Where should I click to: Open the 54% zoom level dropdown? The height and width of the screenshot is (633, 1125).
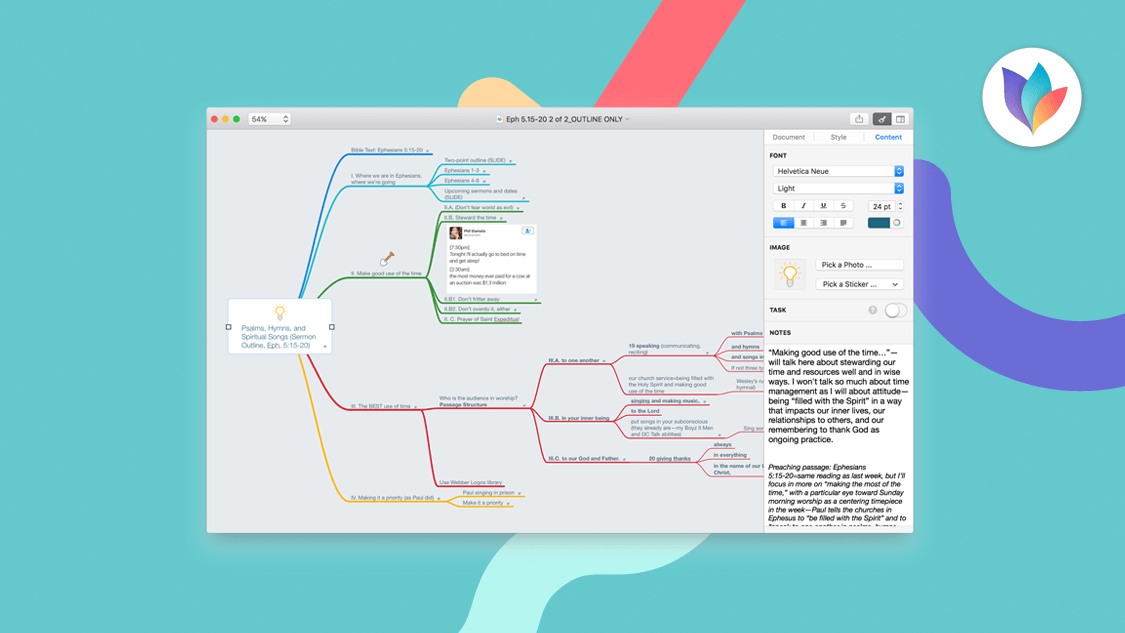[x=269, y=119]
